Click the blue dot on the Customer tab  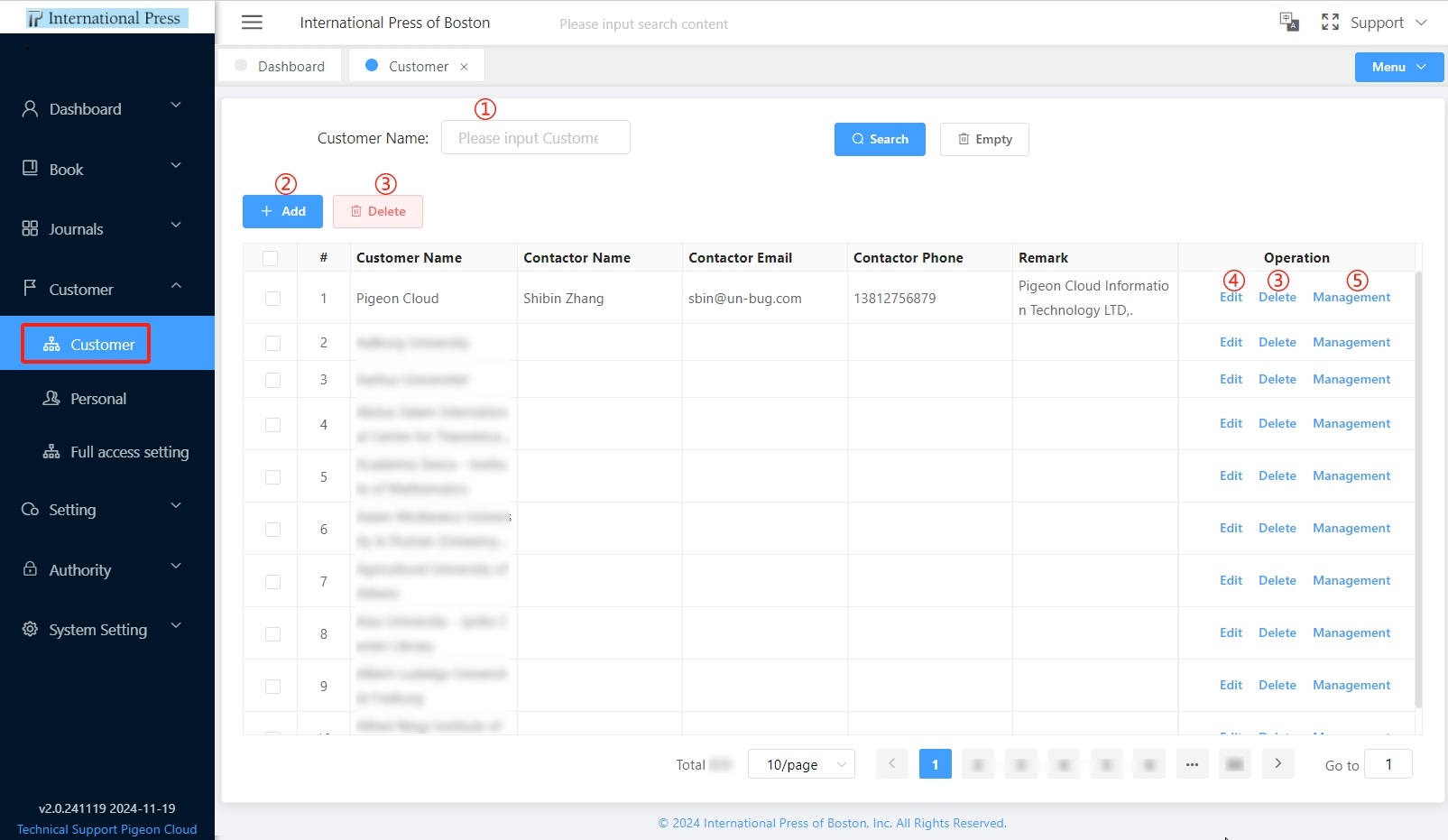[x=372, y=65]
